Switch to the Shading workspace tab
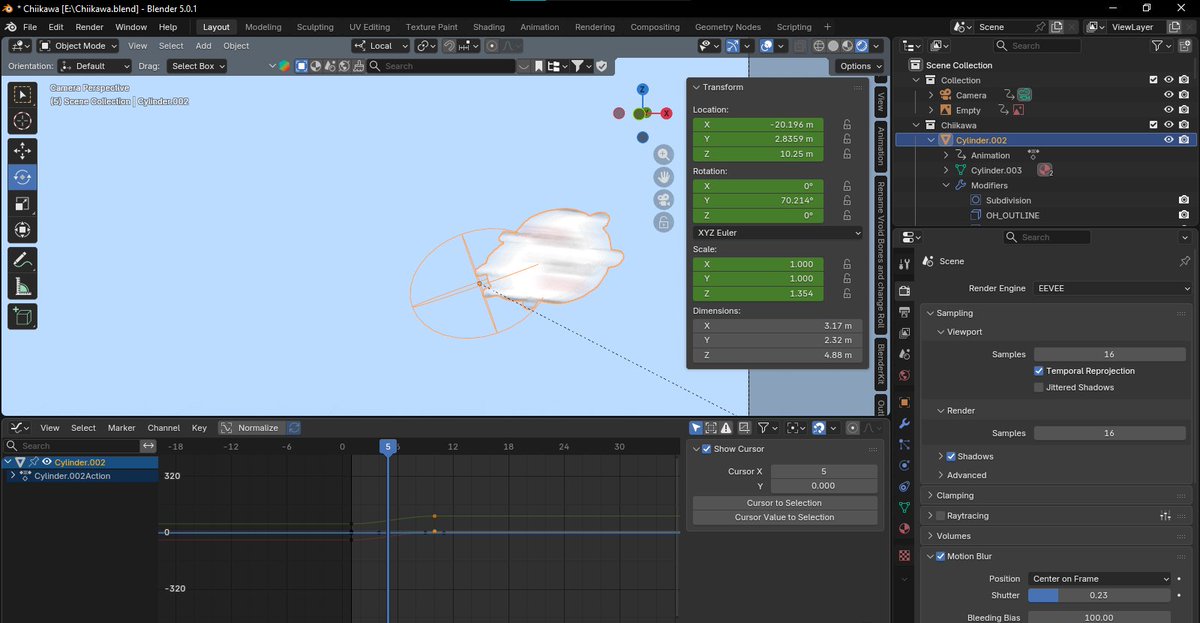This screenshot has width=1200, height=623. [489, 27]
